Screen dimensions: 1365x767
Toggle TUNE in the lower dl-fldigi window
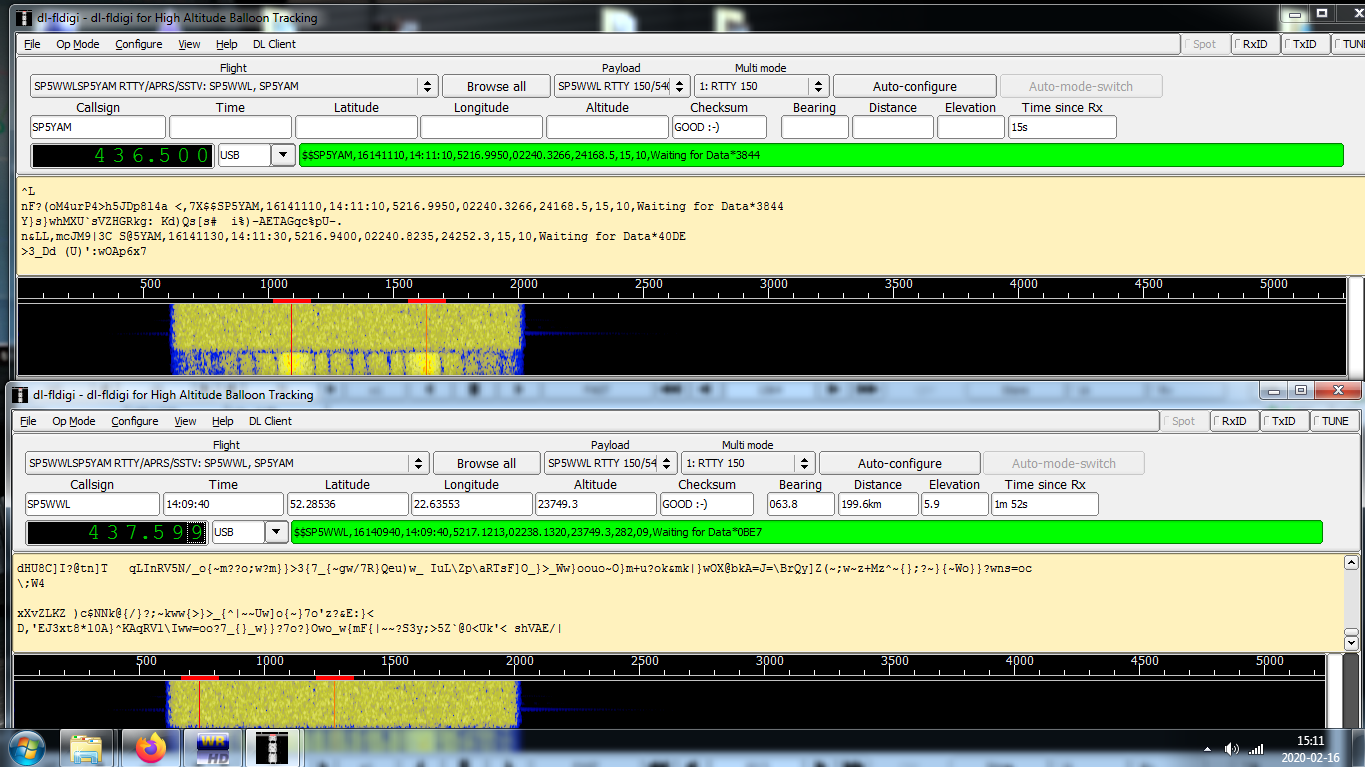tap(1335, 421)
